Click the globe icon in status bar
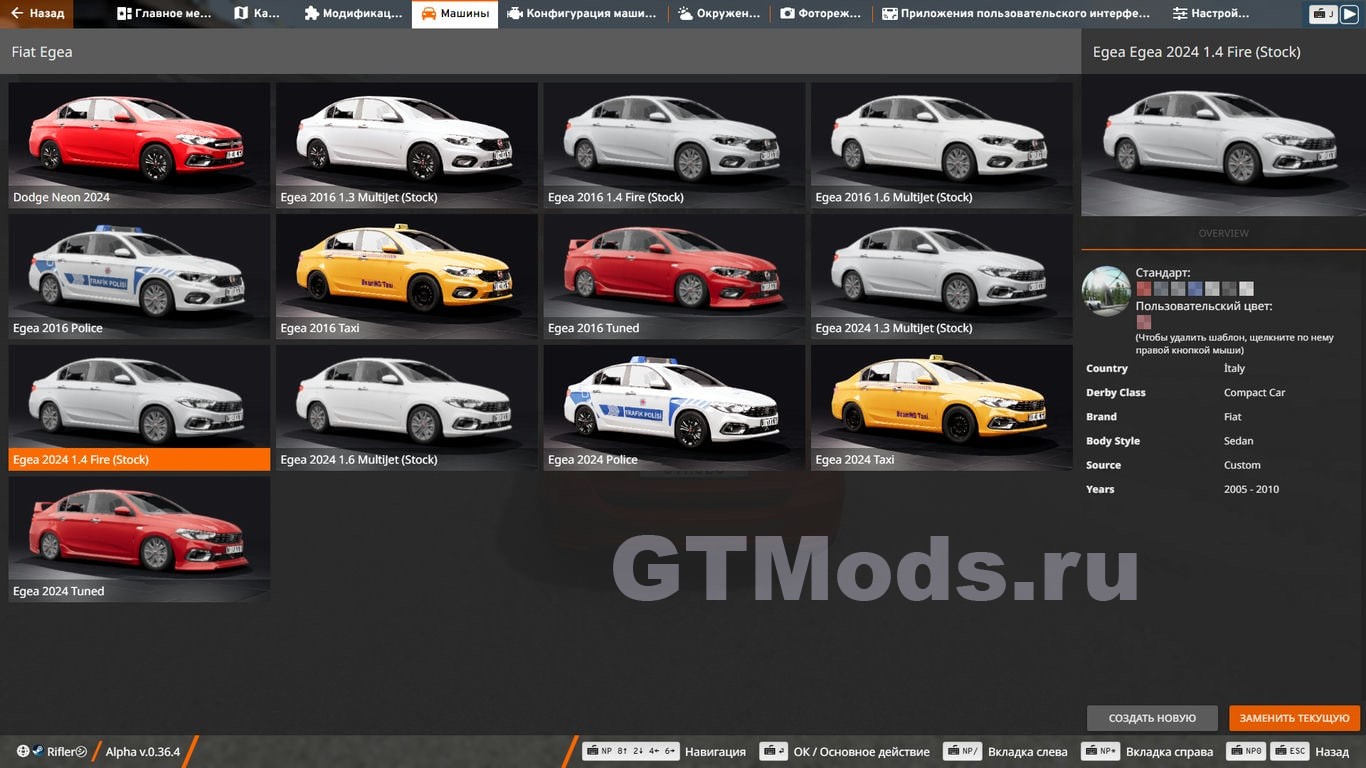The height and width of the screenshot is (768, 1366). [22, 751]
